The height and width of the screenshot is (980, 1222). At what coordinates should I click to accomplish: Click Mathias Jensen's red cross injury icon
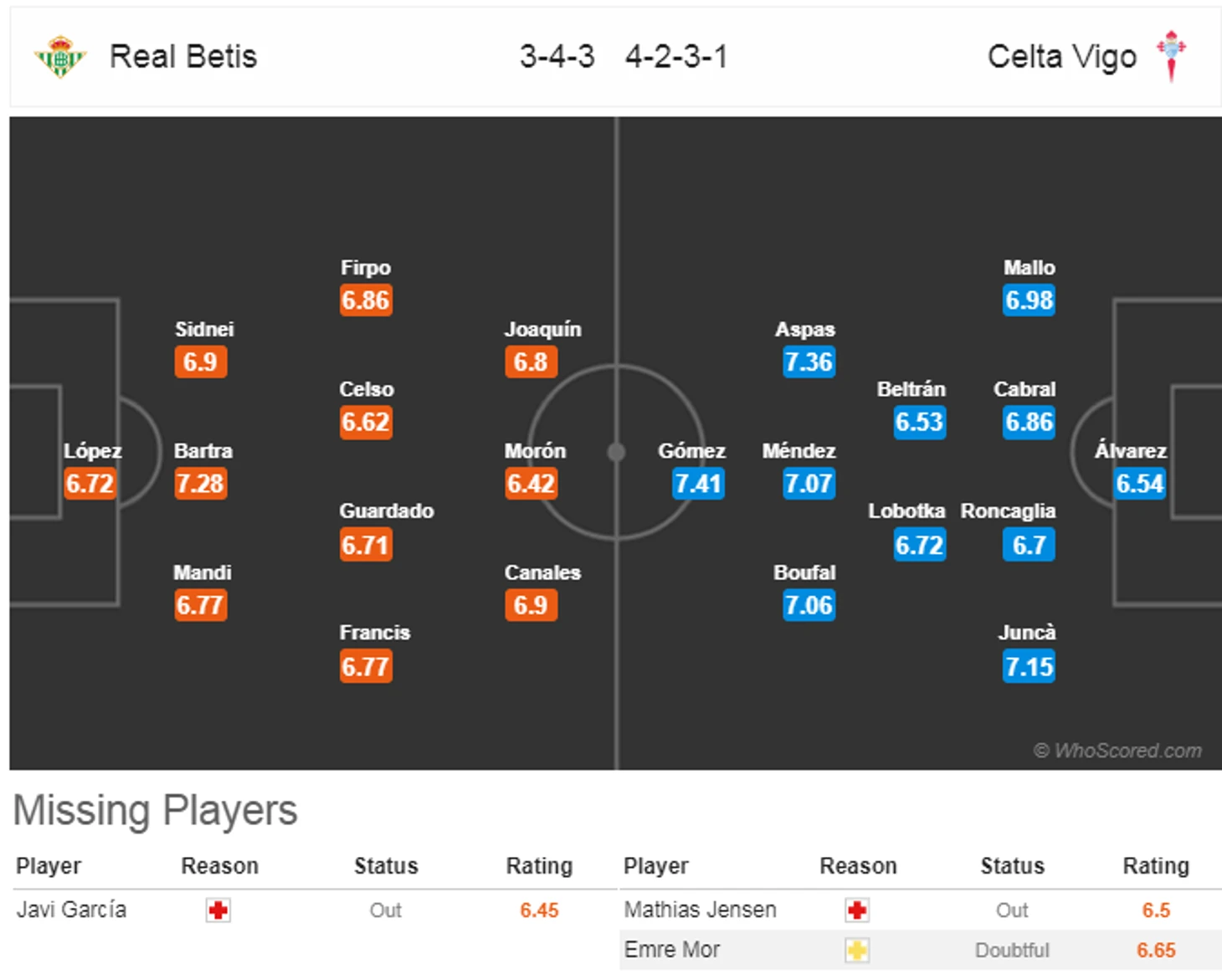pyautogui.click(x=857, y=911)
